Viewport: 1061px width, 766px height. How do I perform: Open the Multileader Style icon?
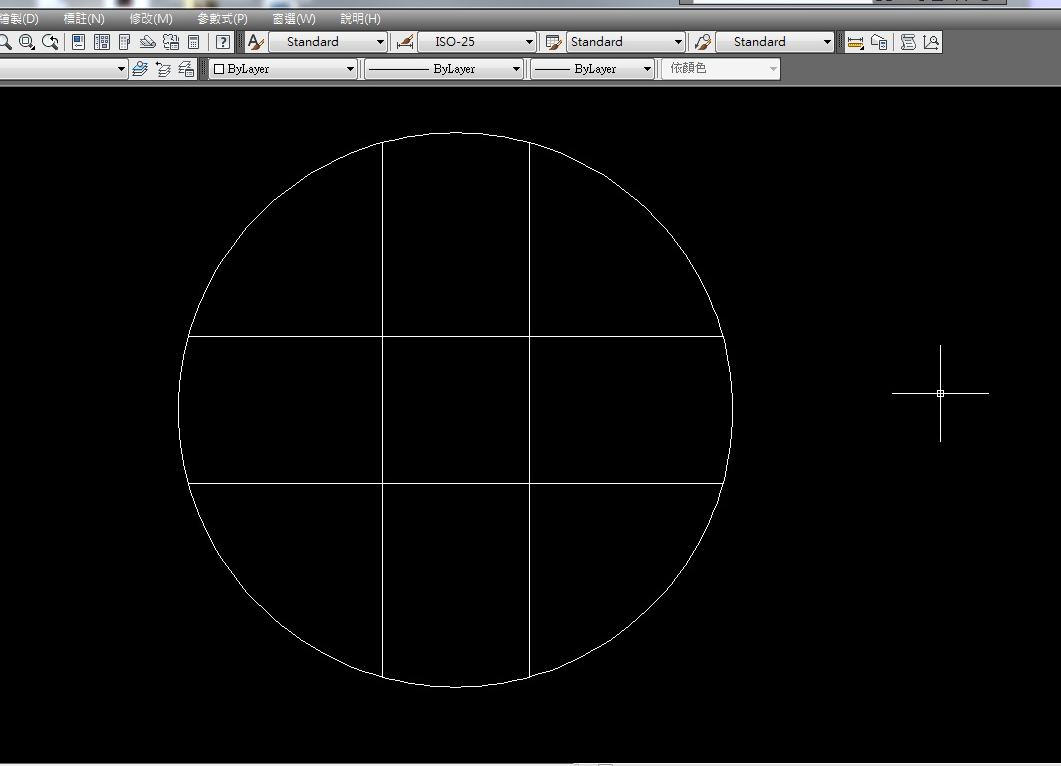(x=702, y=42)
